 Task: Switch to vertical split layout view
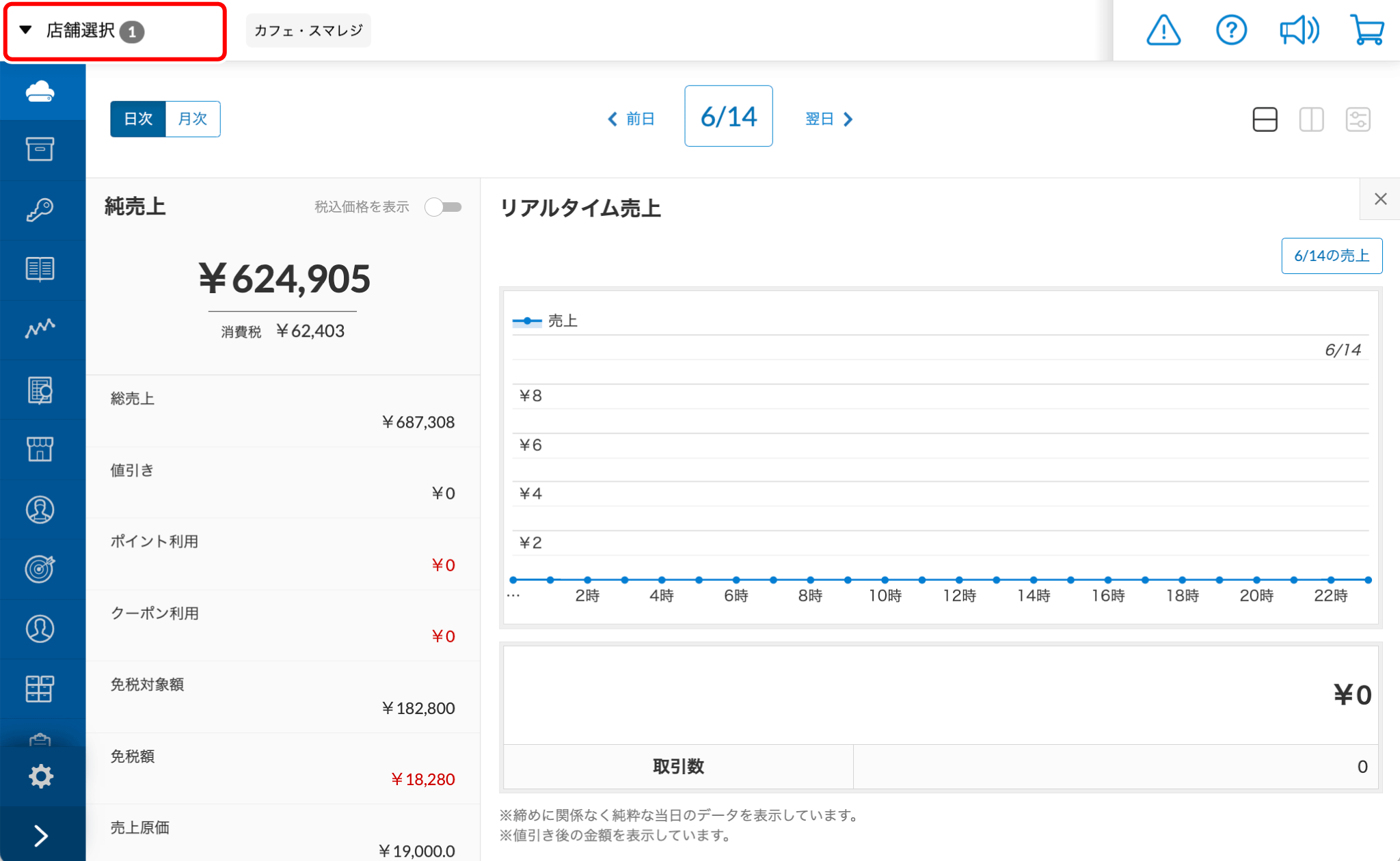point(1311,120)
